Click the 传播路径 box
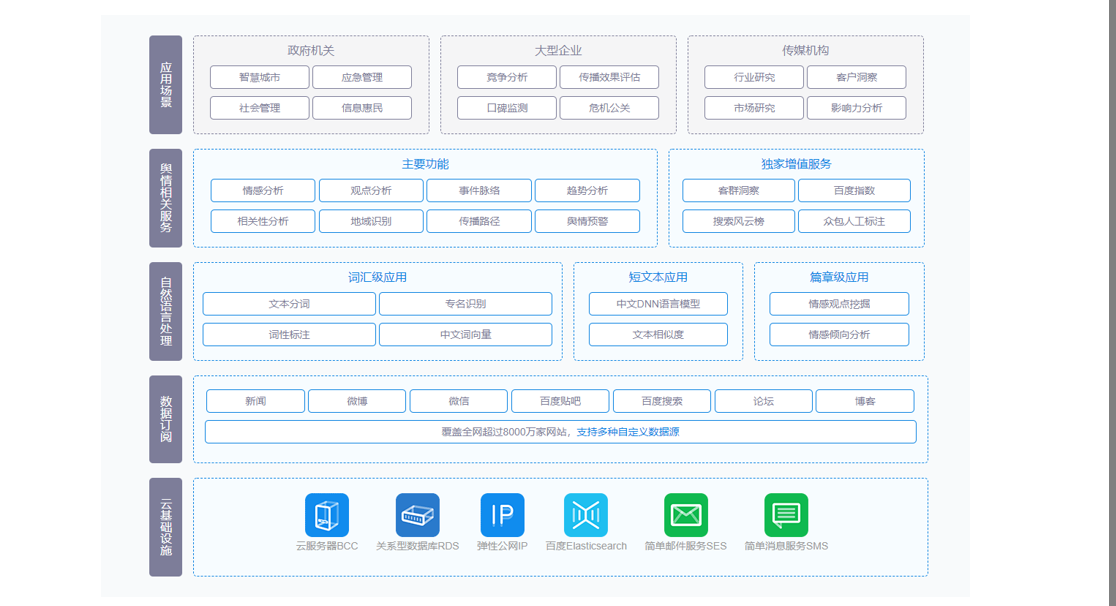The image size is (1116, 606). [479, 221]
